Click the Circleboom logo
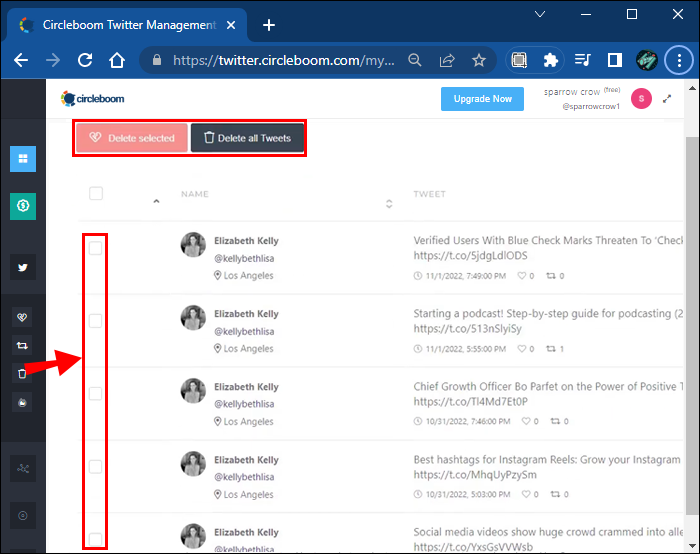The image size is (700, 554). (x=92, y=99)
